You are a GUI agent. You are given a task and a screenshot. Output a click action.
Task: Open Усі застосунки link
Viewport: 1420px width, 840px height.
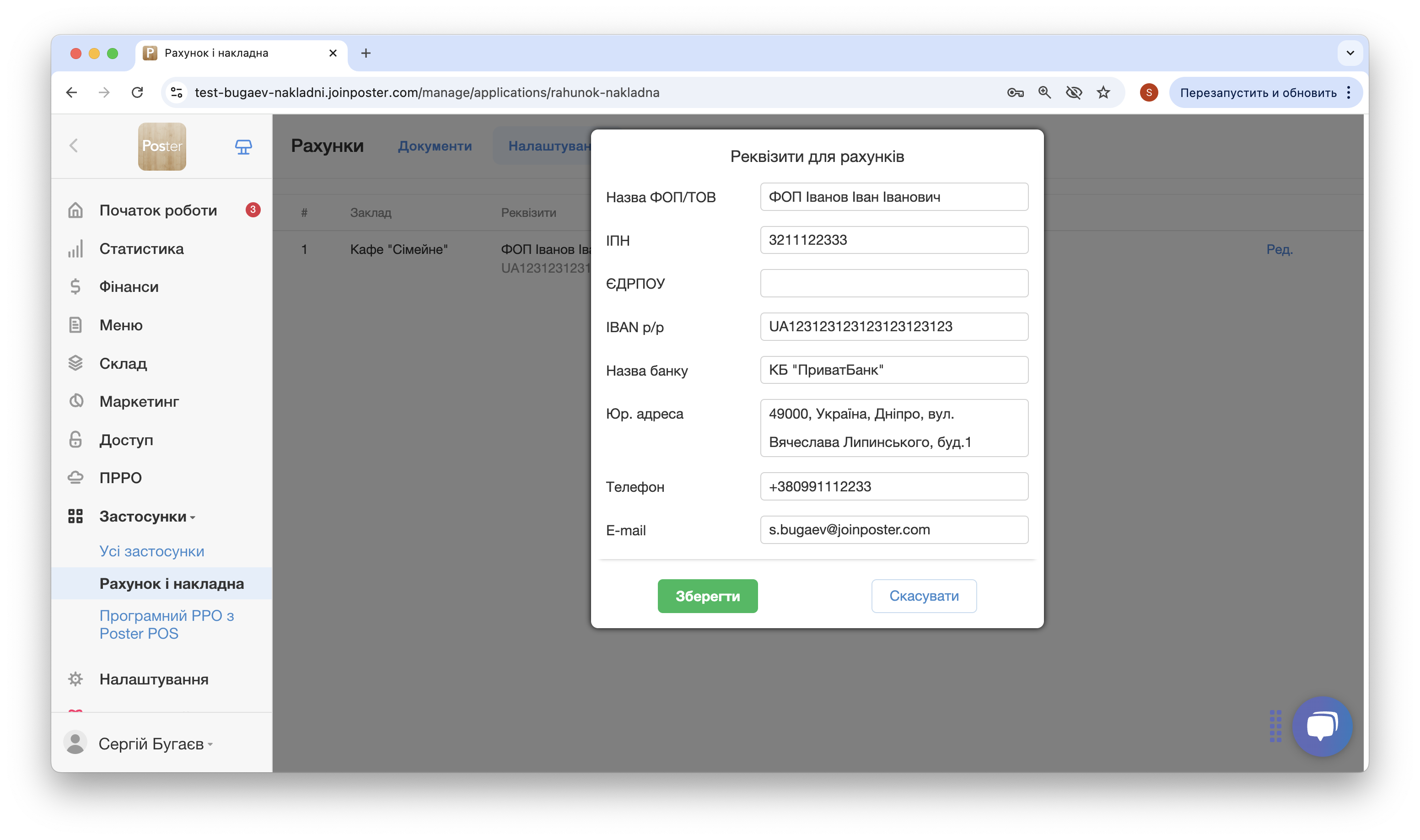tap(152, 551)
